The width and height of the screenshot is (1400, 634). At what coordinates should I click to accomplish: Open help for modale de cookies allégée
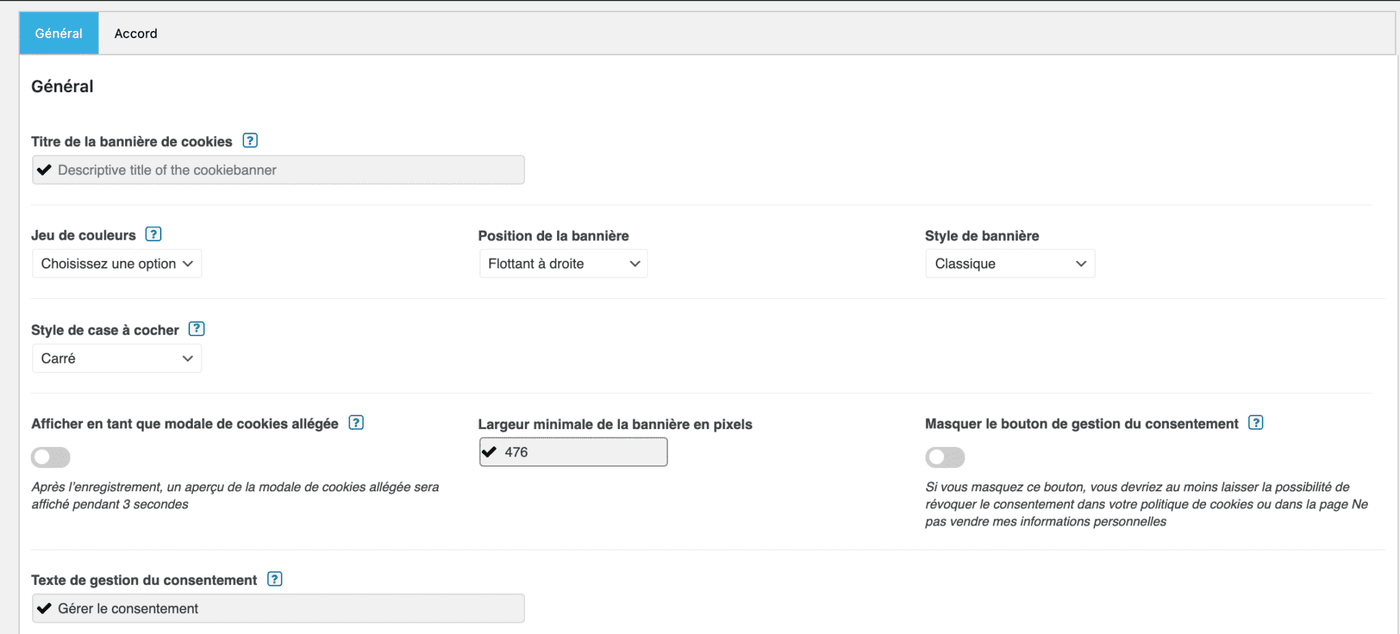[x=356, y=423]
